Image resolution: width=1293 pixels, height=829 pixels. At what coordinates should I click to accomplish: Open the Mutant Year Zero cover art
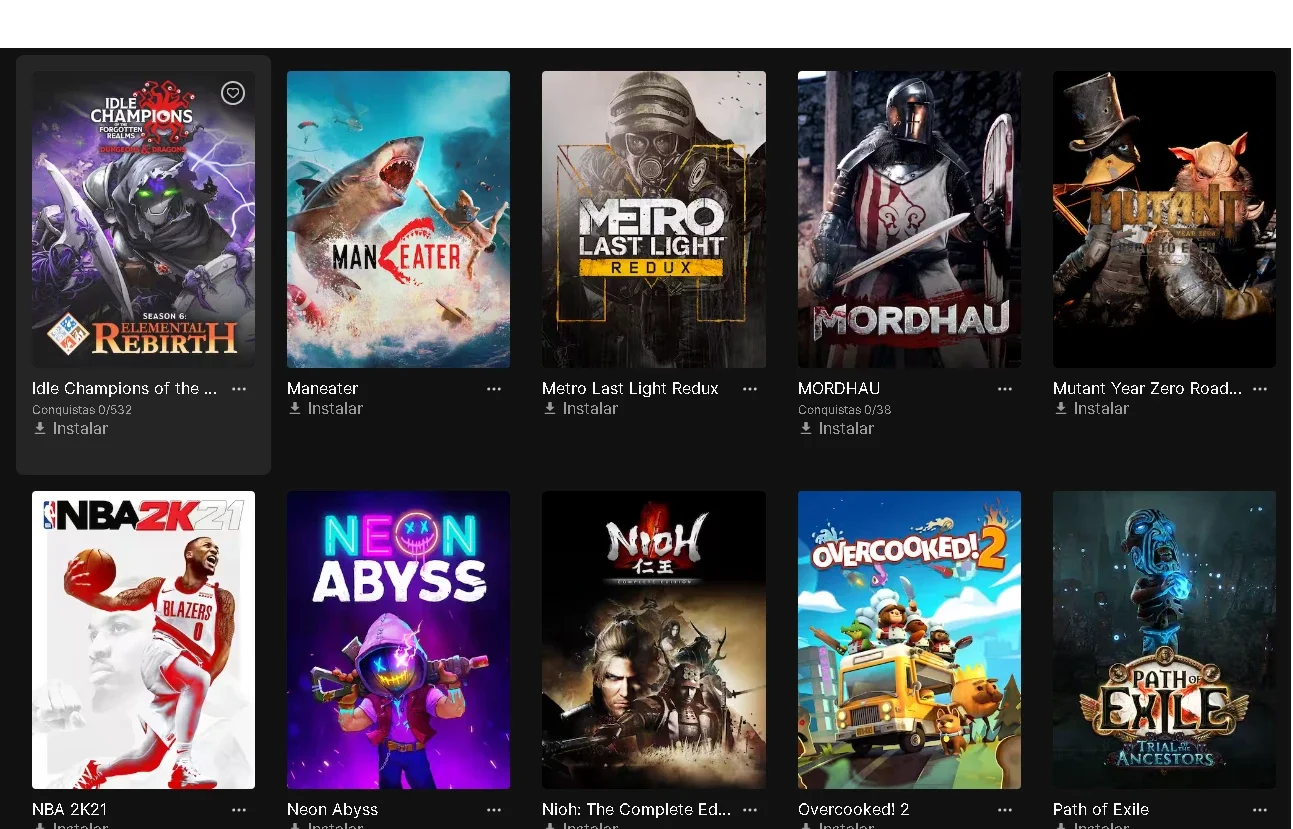tap(1164, 219)
